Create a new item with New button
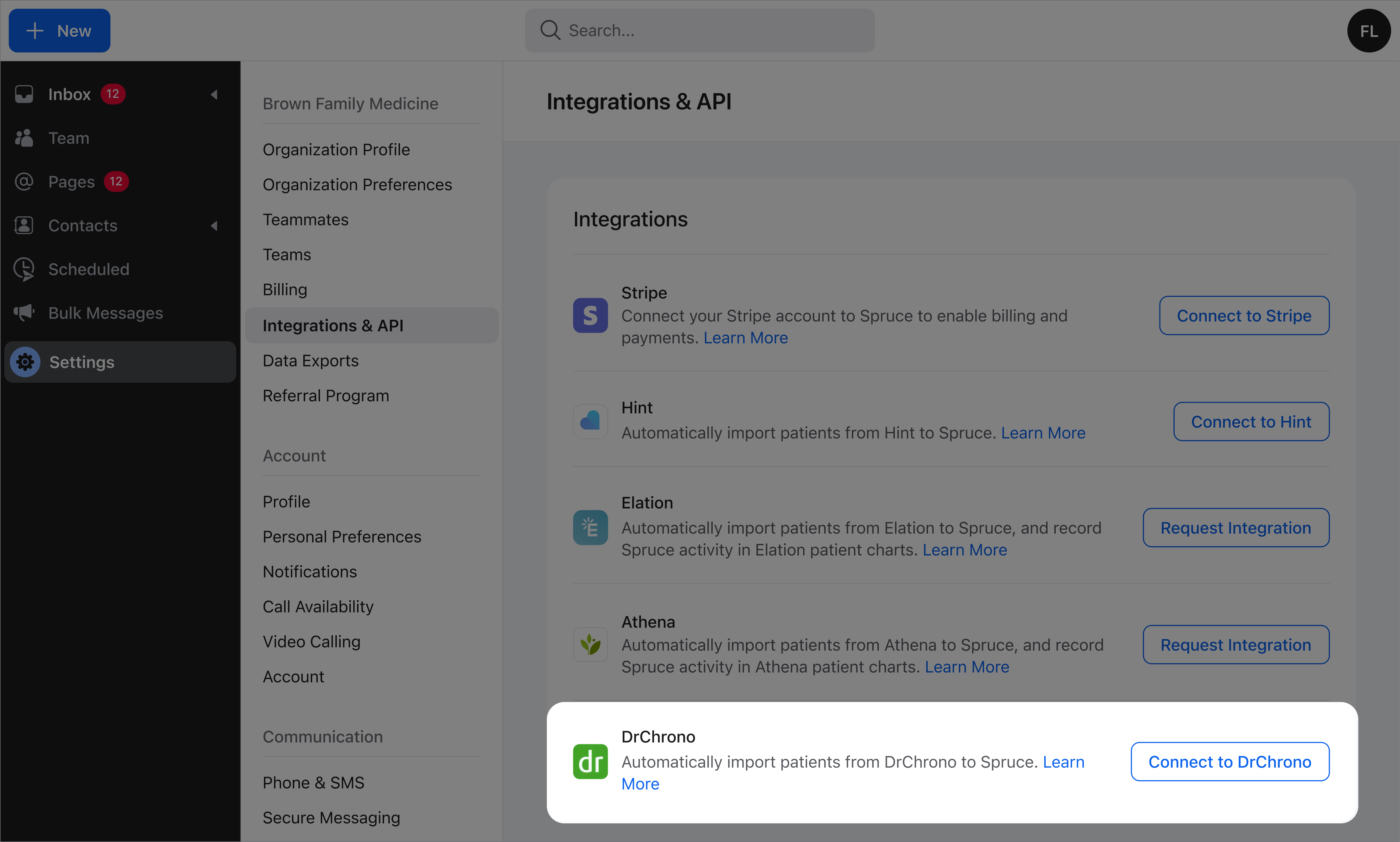The width and height of the screenshot is (1400, 842). coord(60,31)
